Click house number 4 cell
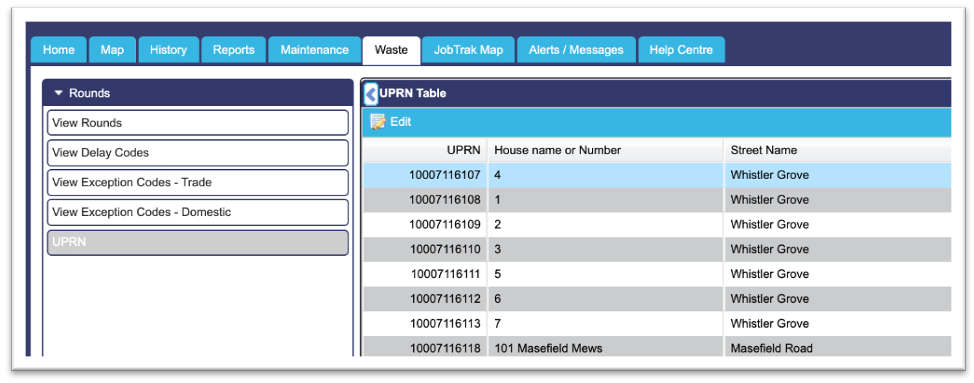Image resolution: width=974 pixels, height=383 pixels. [x=606, y=175]
